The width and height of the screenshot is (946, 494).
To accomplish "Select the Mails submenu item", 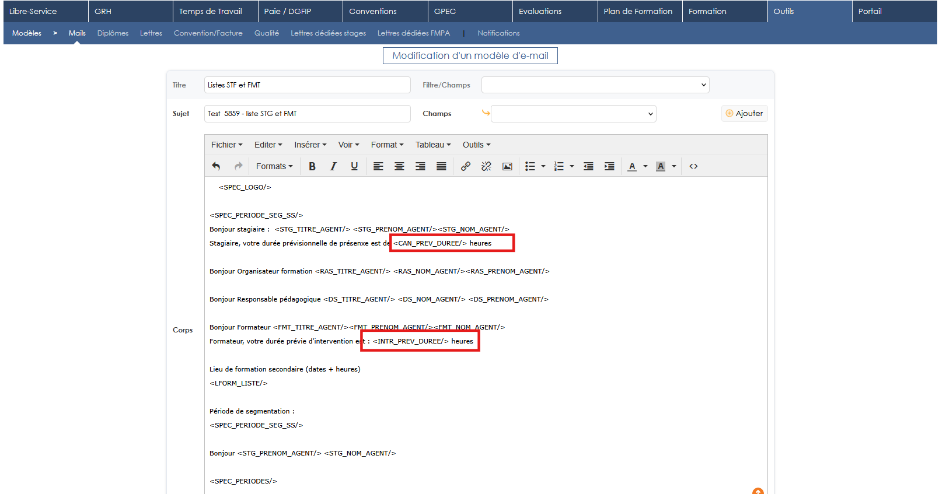I will click(x=77, y=33).
